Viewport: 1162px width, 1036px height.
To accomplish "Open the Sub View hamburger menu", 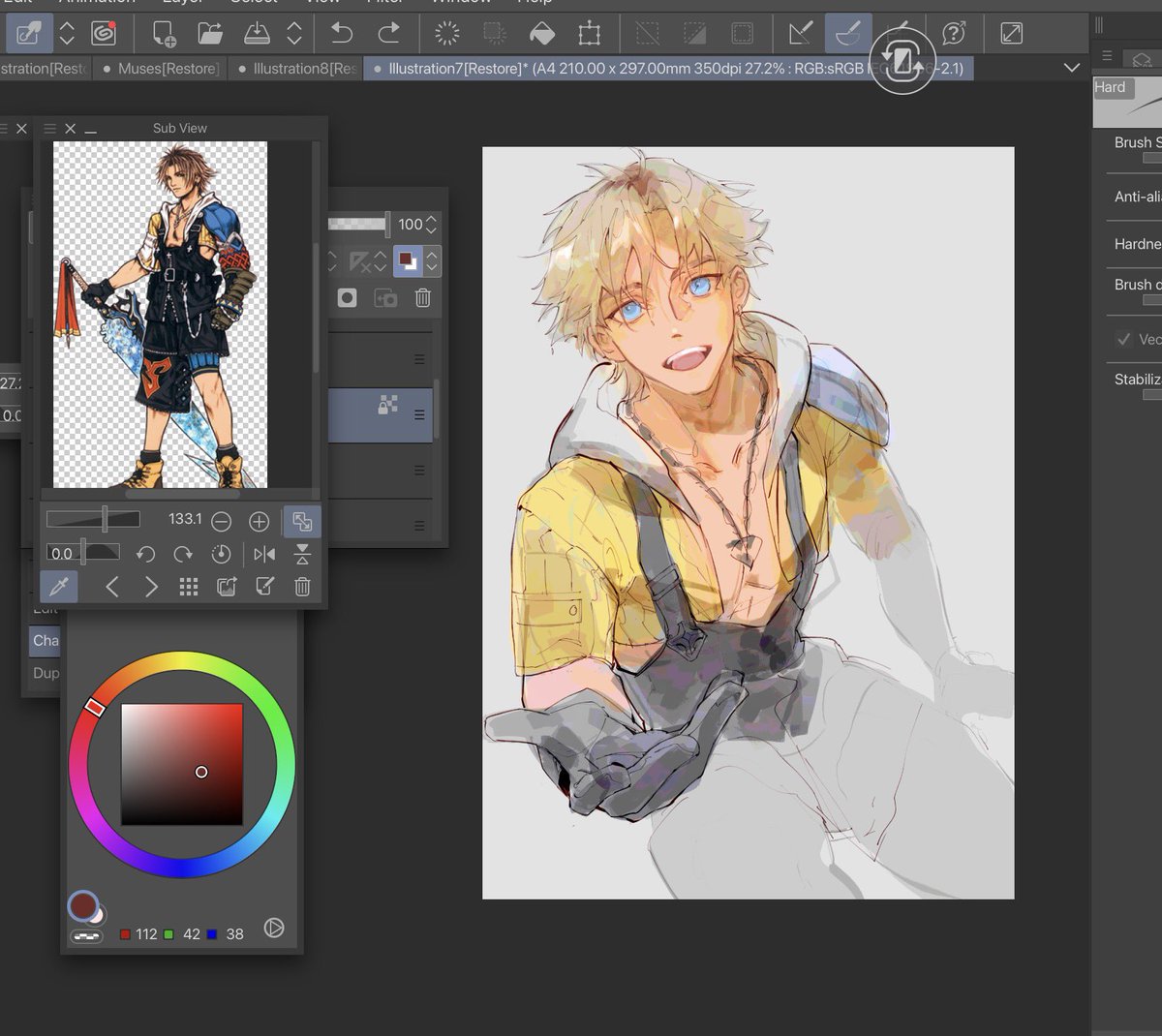I will click(50, 128).
